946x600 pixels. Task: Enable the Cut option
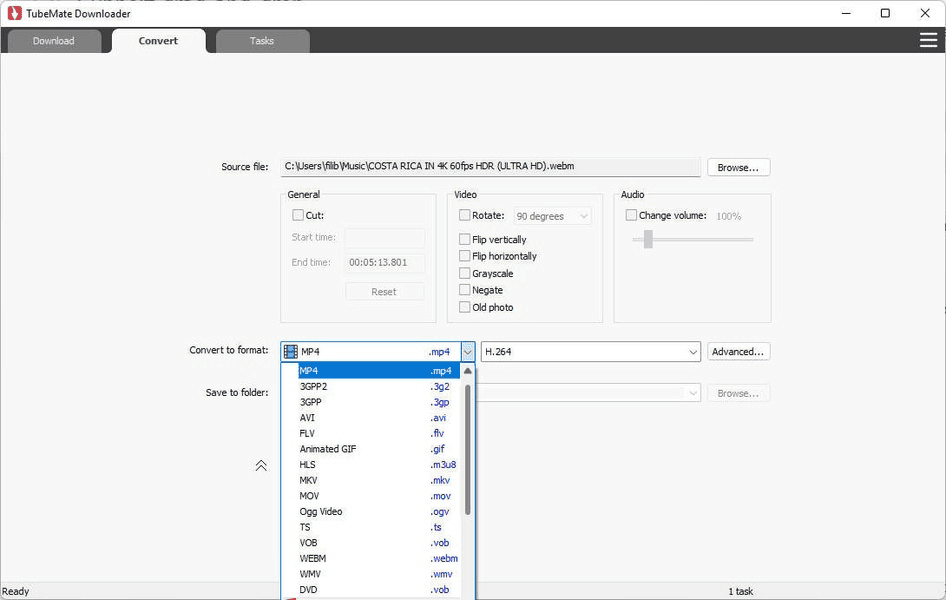click(x=296, y=214)
